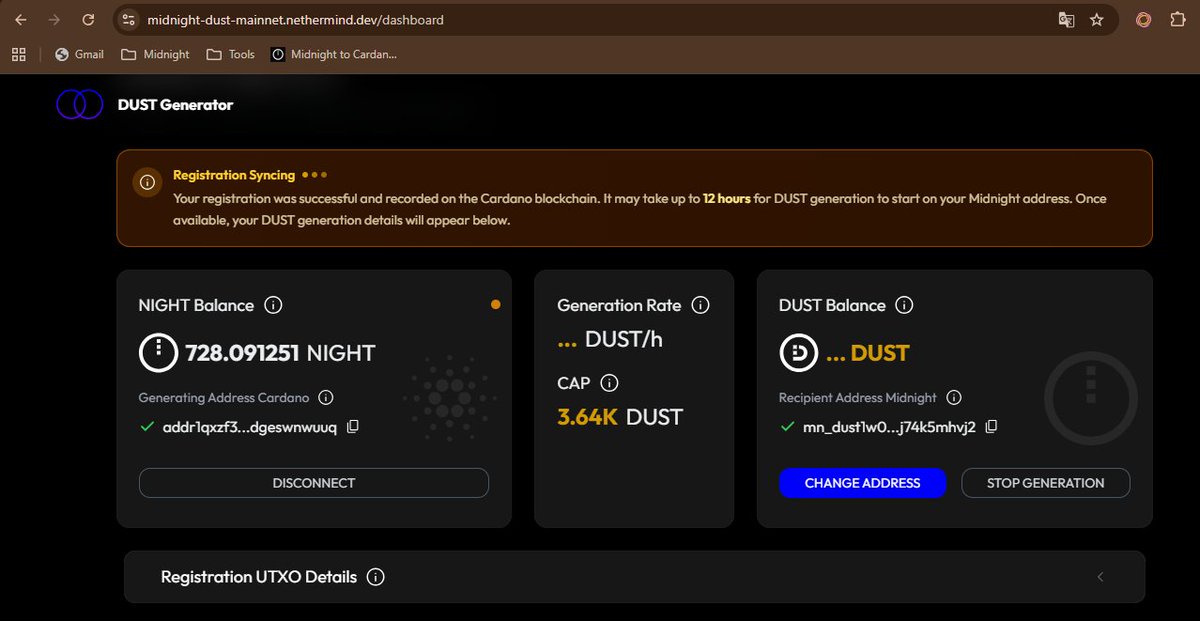The height and width of the screenshot is (621, 1200).
Task: Click the DUST Generator logo
Action: pos(80,104)
